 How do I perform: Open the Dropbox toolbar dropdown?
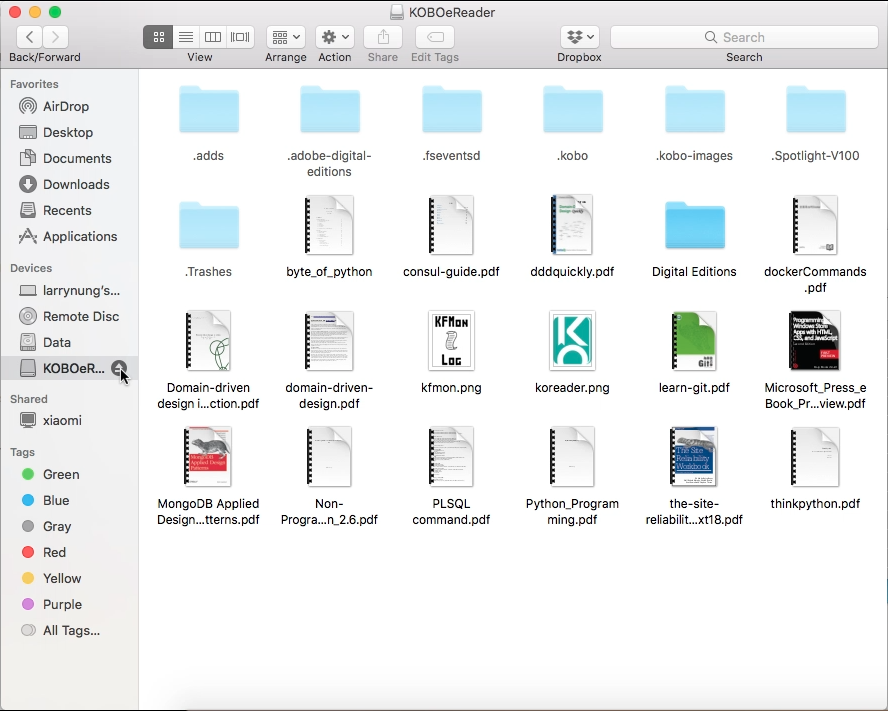(580, 37)
